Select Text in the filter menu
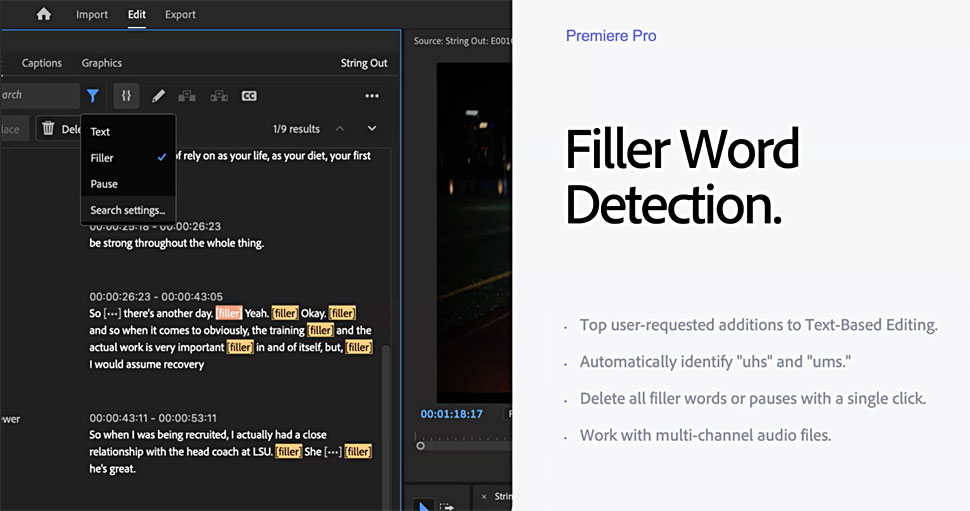This screenshot has width=970, height=511. coord(128,131)
